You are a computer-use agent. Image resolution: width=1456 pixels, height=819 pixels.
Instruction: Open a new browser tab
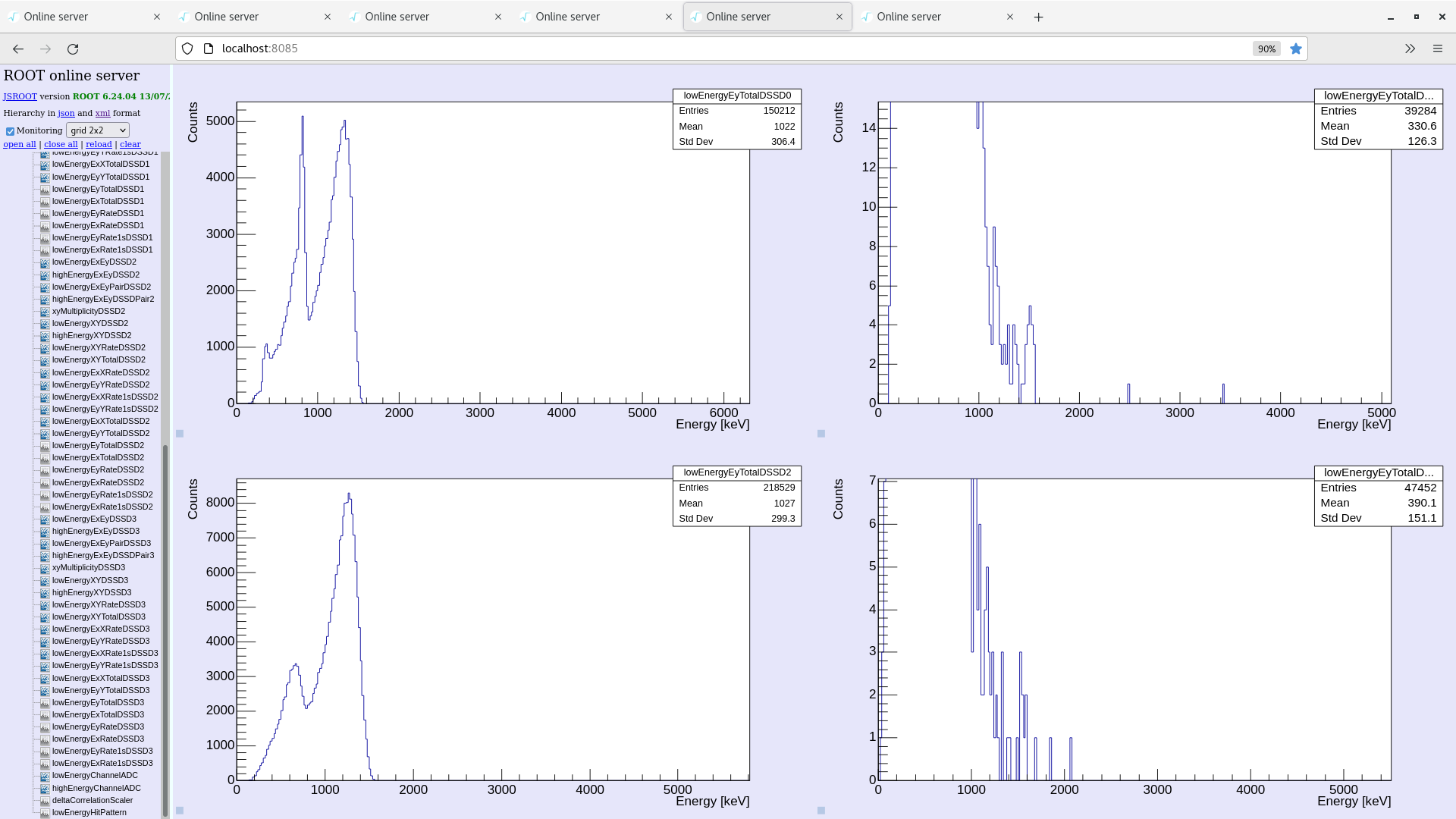click(1038, 17)
